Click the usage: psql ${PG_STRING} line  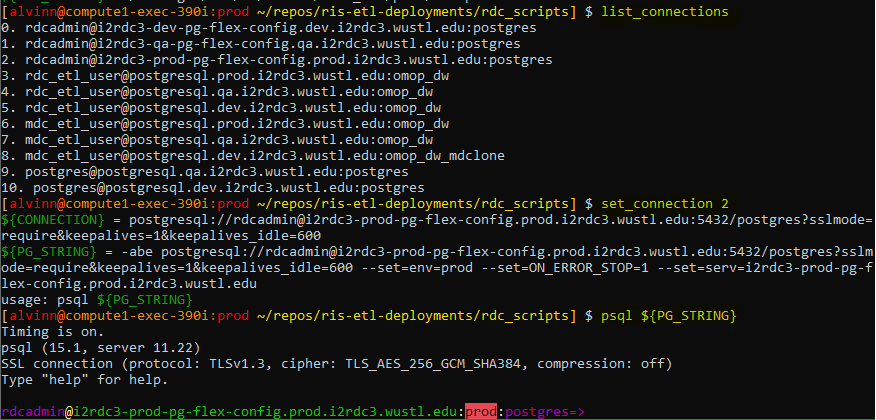(97, 300)
